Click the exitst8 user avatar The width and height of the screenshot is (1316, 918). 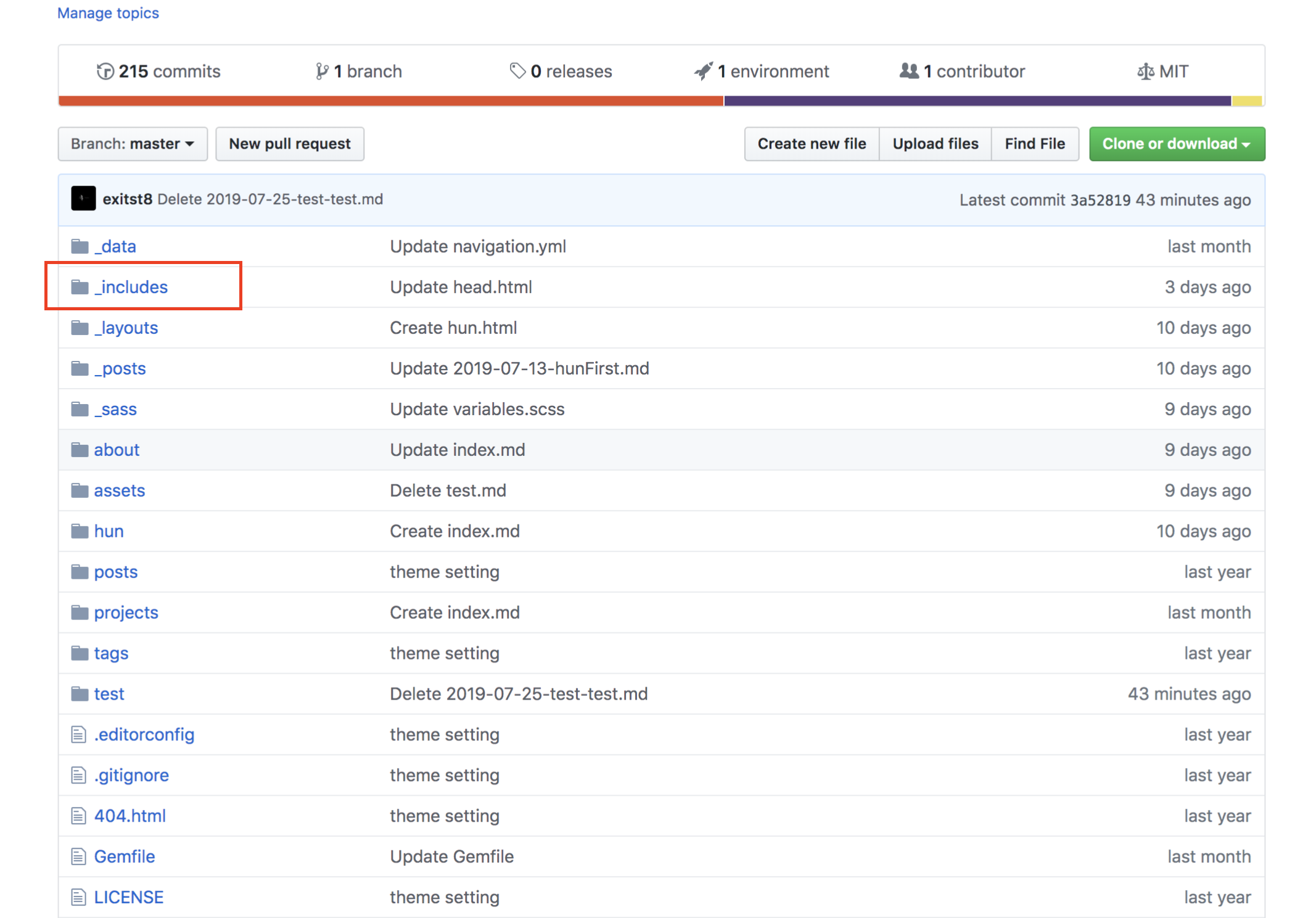(83, 199)
